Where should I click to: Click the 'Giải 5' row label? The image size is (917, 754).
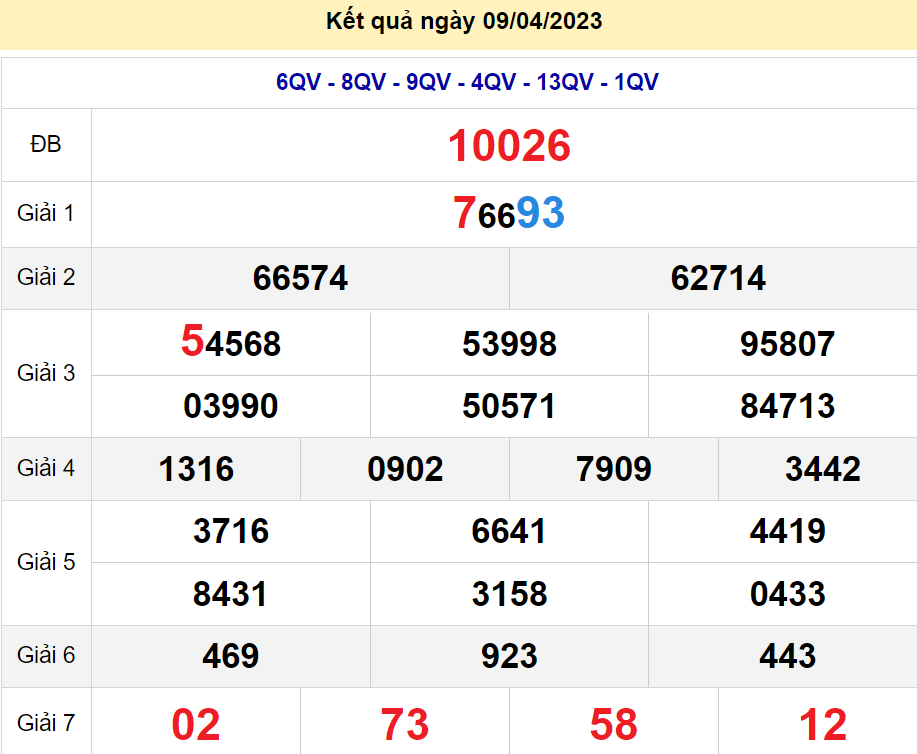[x=46, y=562]
